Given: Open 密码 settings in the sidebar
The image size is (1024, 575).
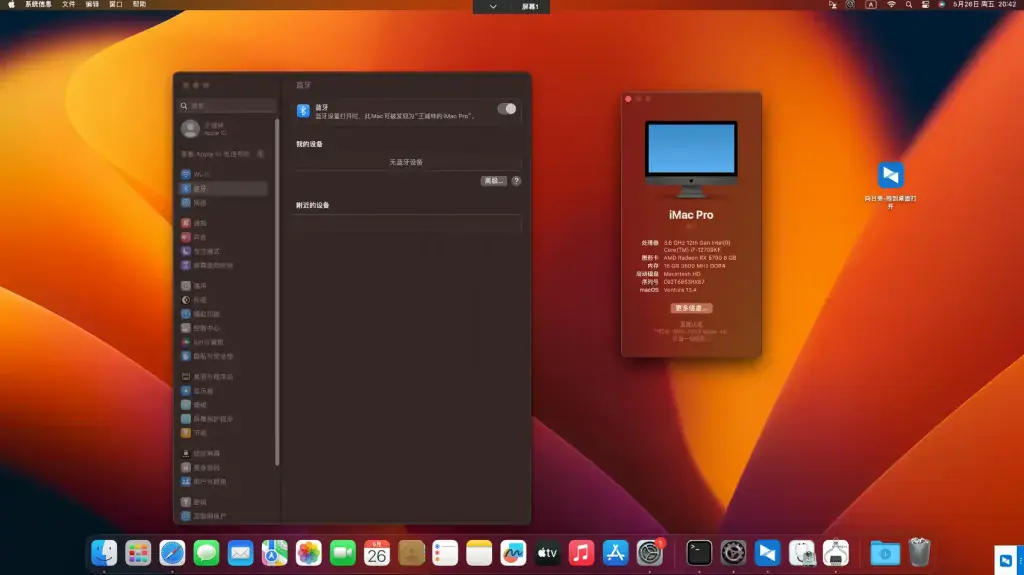Looking at the screenshot, I should point(223,502).
